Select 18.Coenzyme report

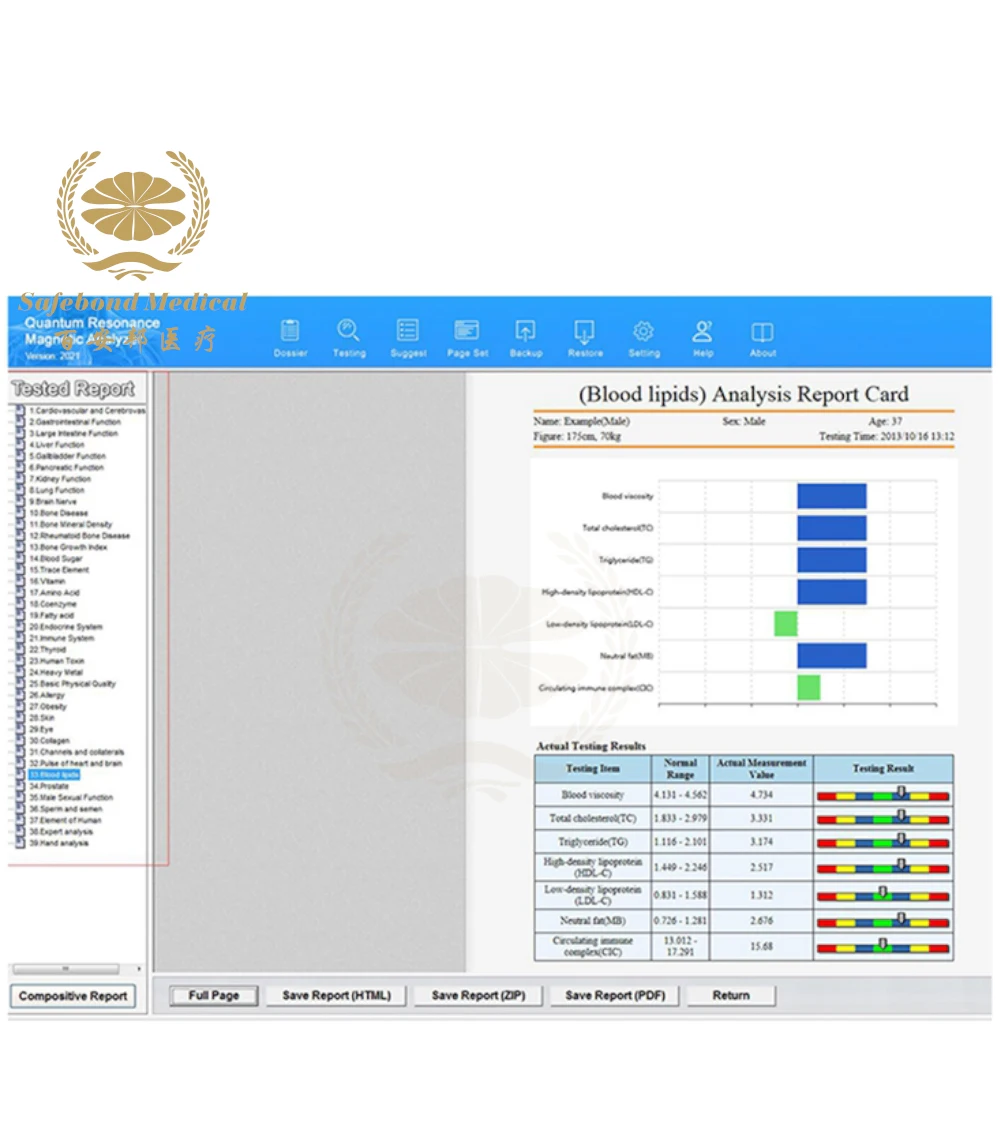(x=52, y=604)
